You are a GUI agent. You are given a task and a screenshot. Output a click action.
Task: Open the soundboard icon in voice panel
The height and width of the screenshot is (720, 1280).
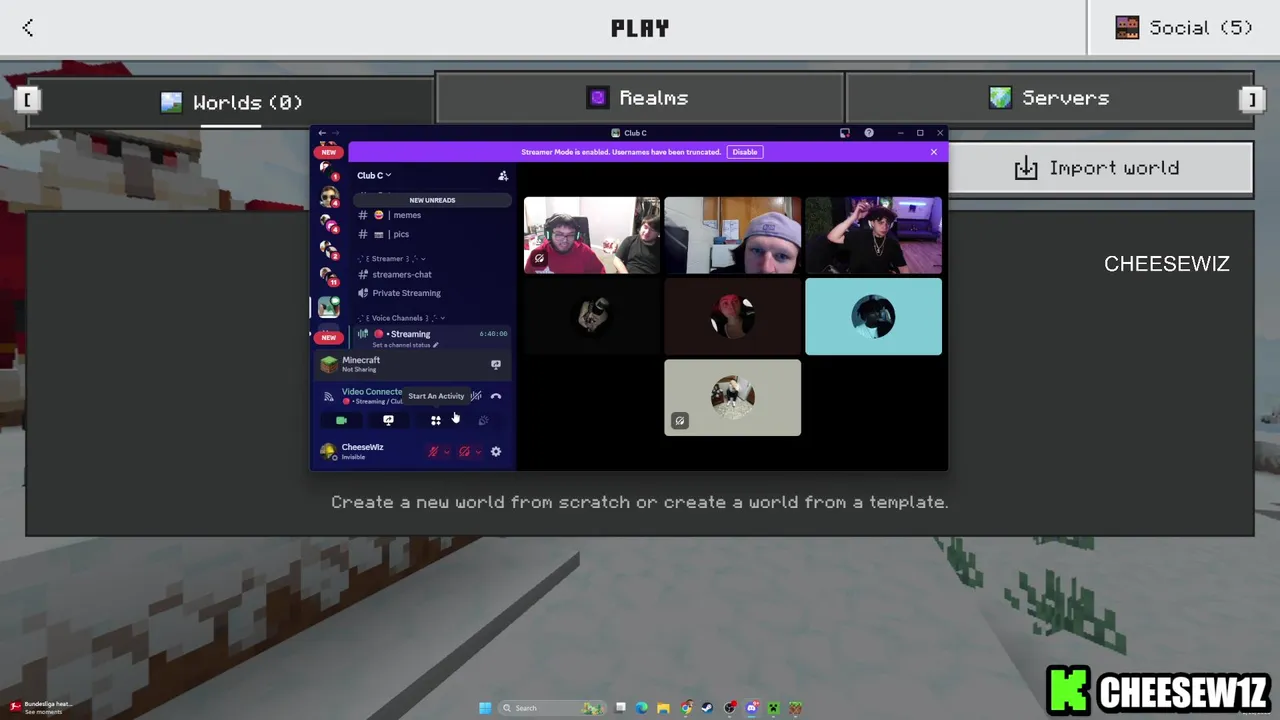point(483,421)
